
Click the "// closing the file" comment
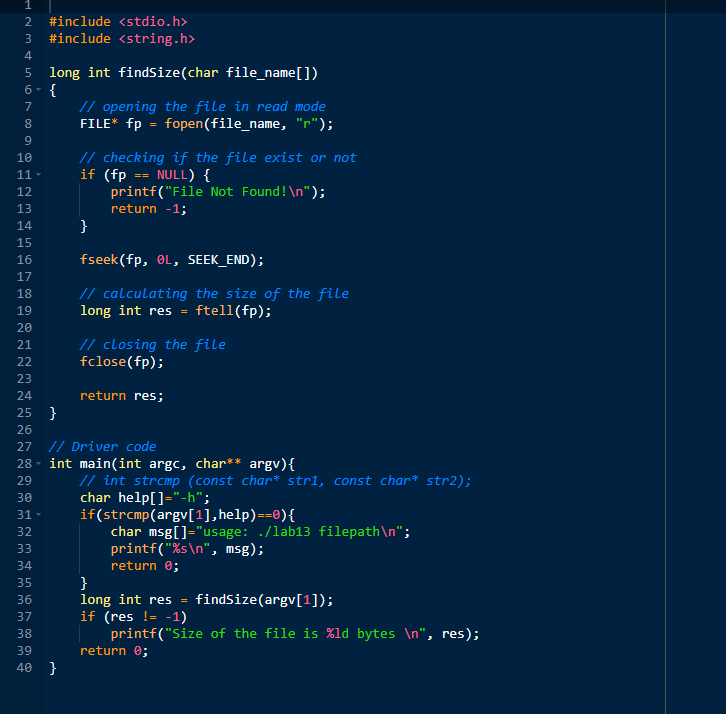(153, 345)
